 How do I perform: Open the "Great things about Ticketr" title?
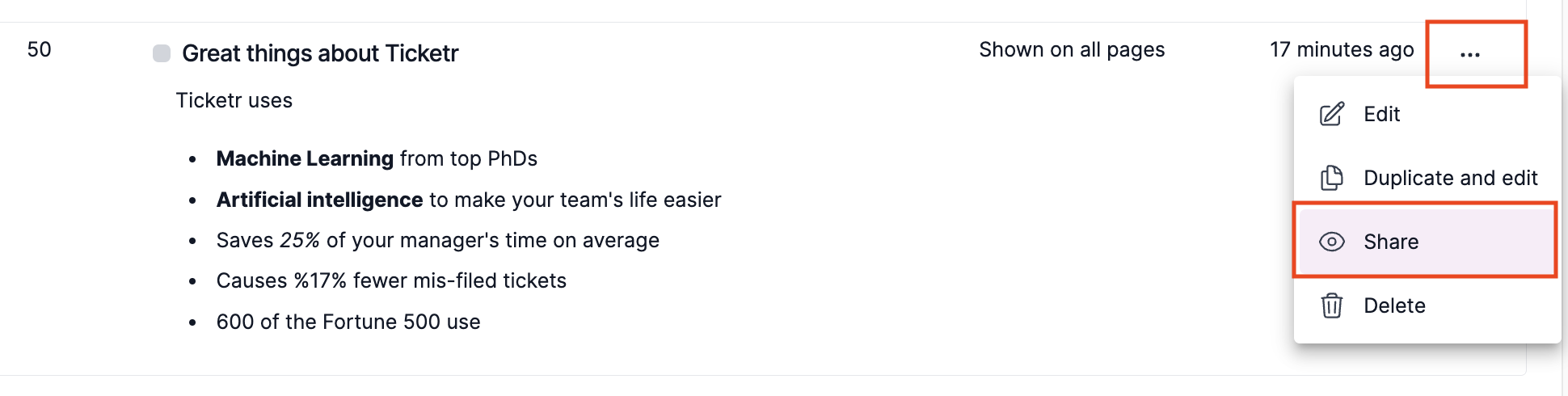320,53
